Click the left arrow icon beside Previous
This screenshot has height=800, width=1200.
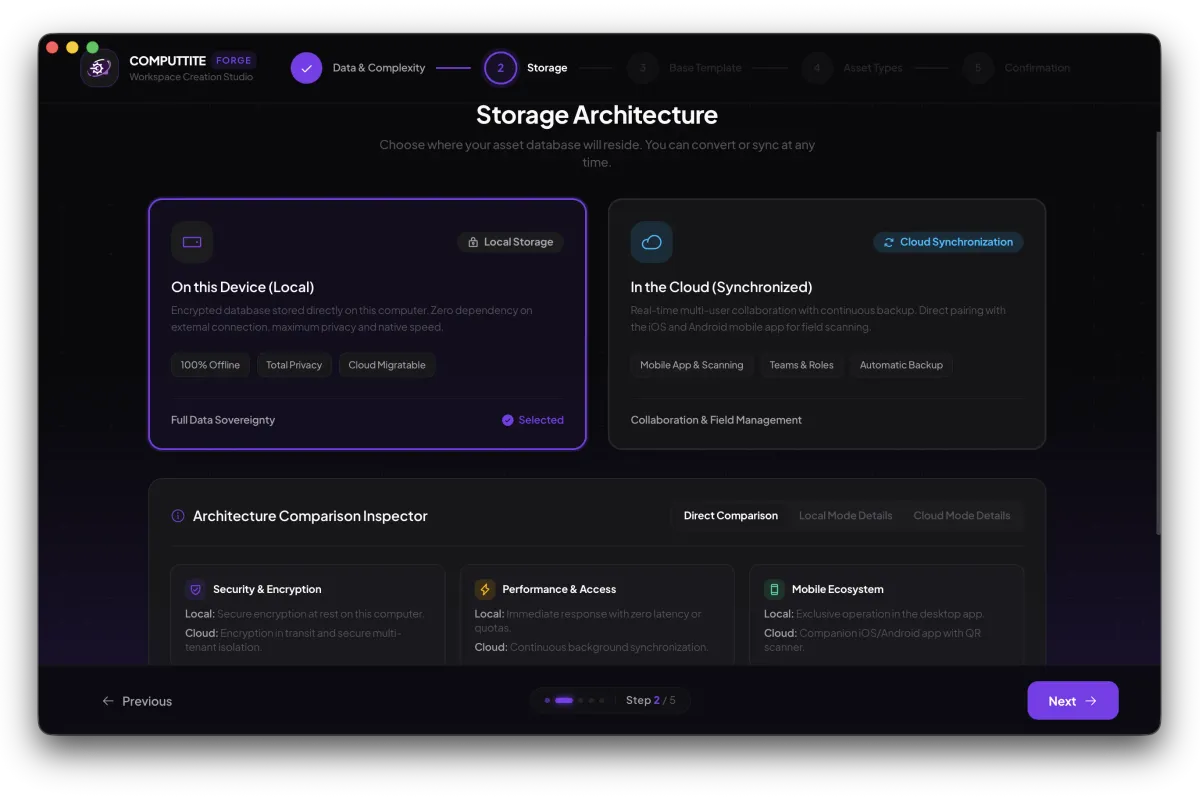(108, 701)
